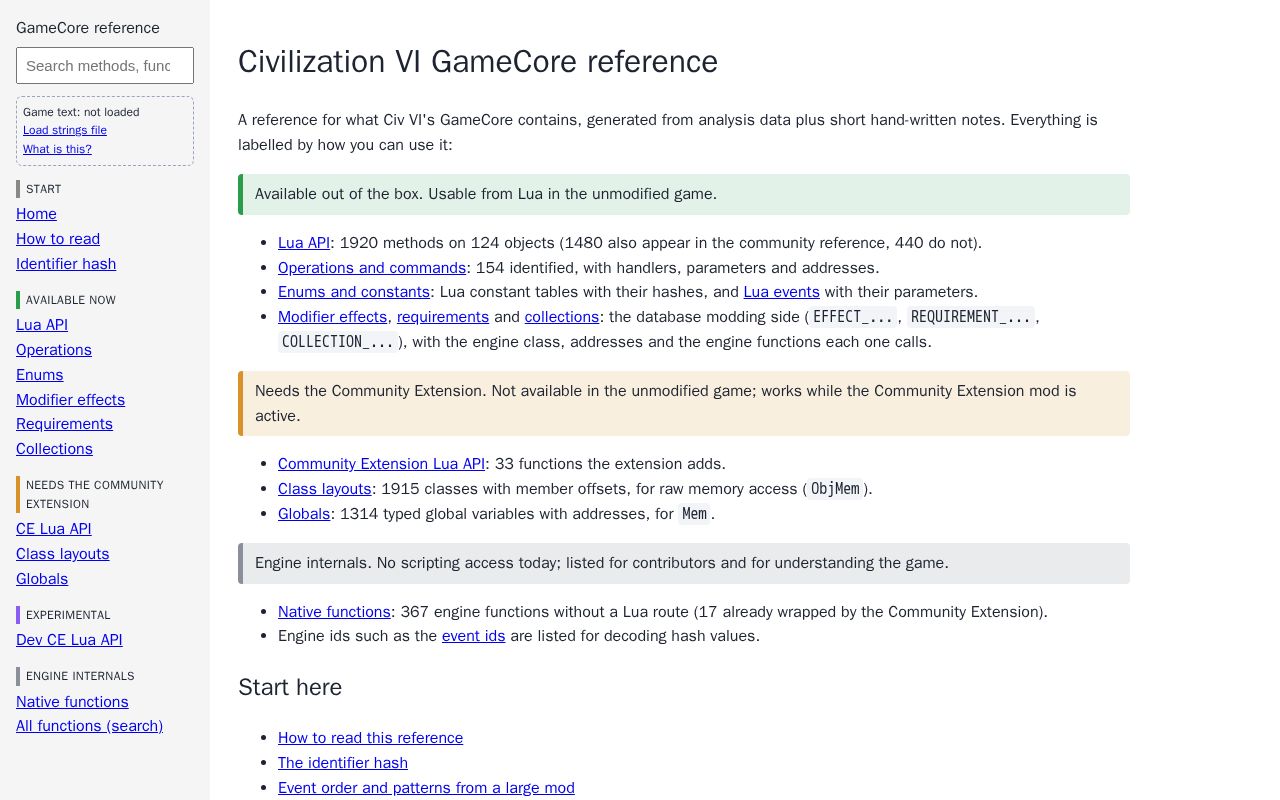
Task: Follow collections link in main content
Action: pyautogui.click(x=562, y=317)
